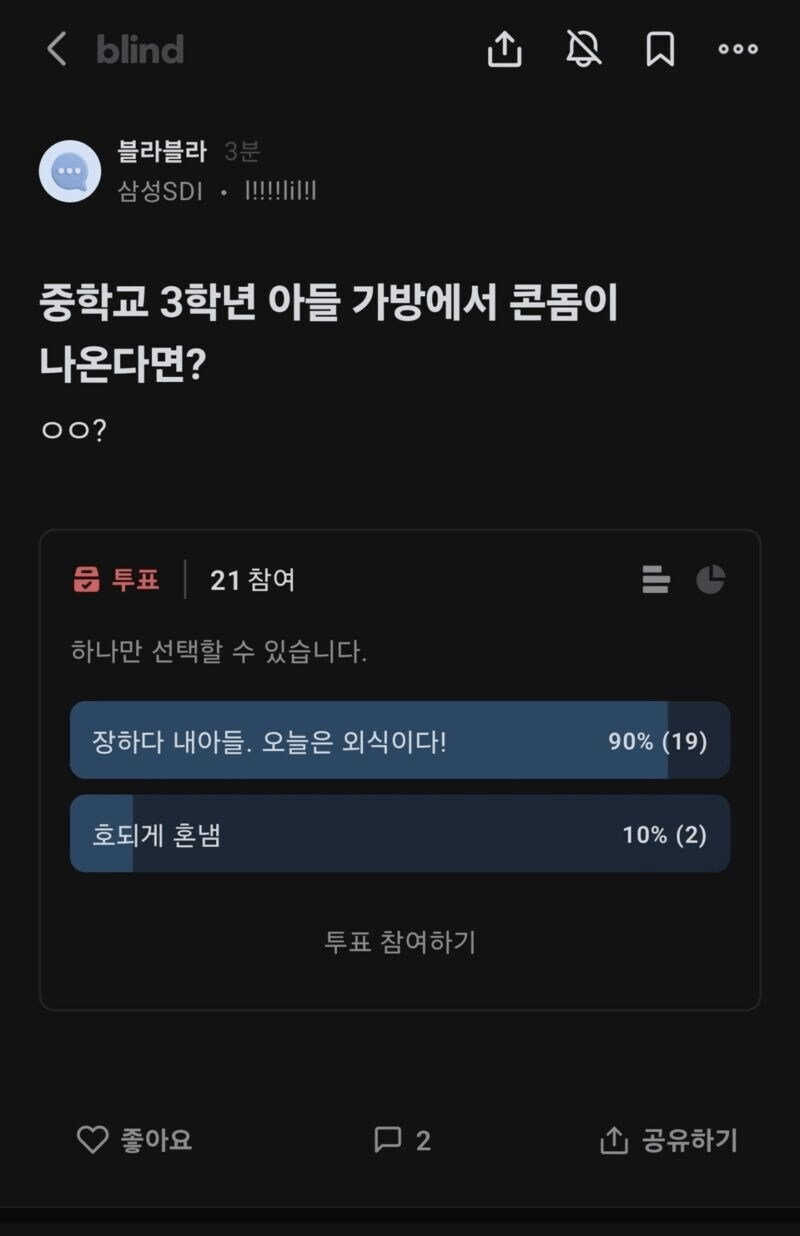Viewport: 800px width, 1236px height.
Task: Switch poll results to pie chart view
Action: coord(710,580)
